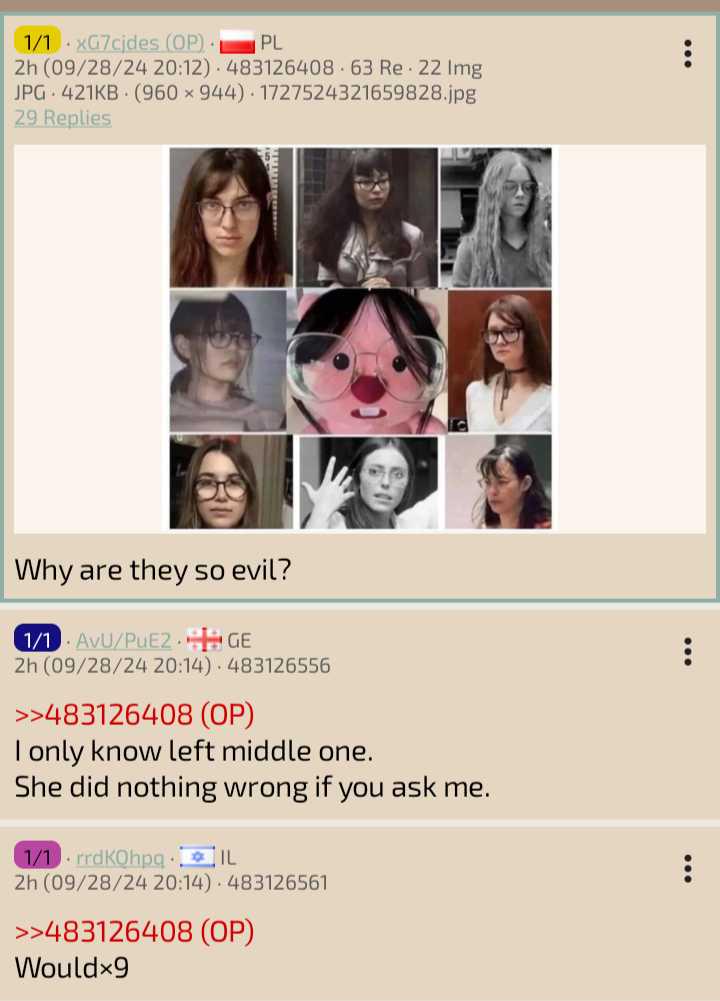Open poster ID AvU/PuE2

(x=123, y=640)
